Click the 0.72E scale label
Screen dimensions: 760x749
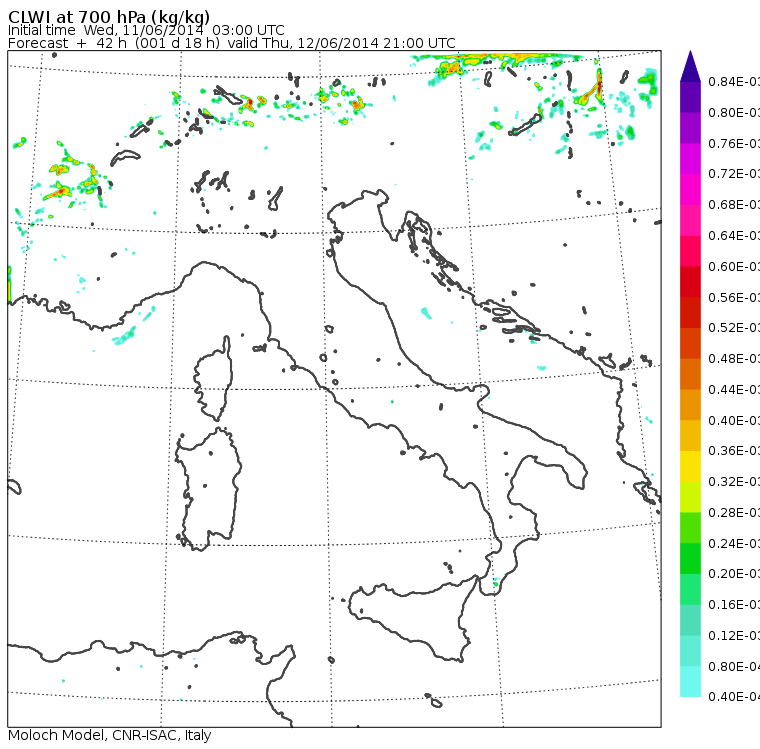tap(734, 174)
